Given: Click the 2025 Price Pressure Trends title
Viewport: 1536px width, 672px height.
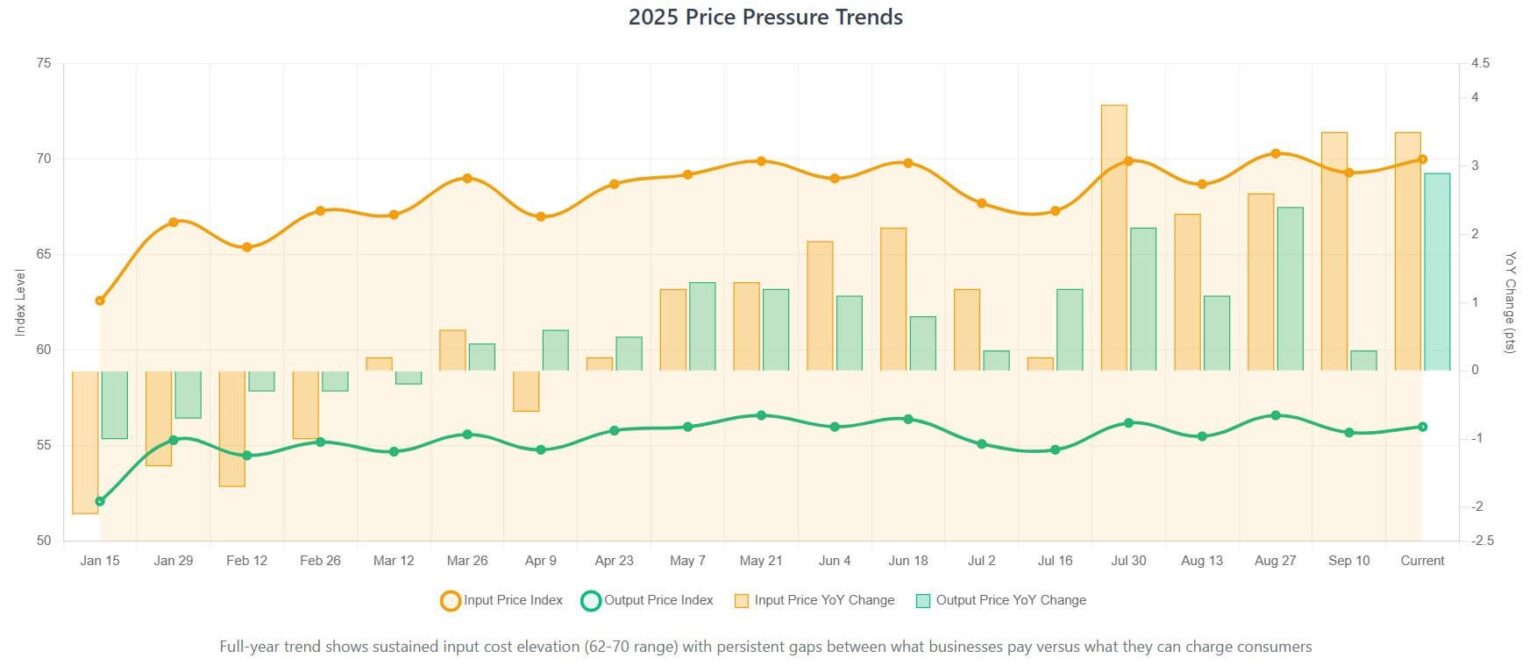Looking at the screenshot, I should (x=766, y=17).
